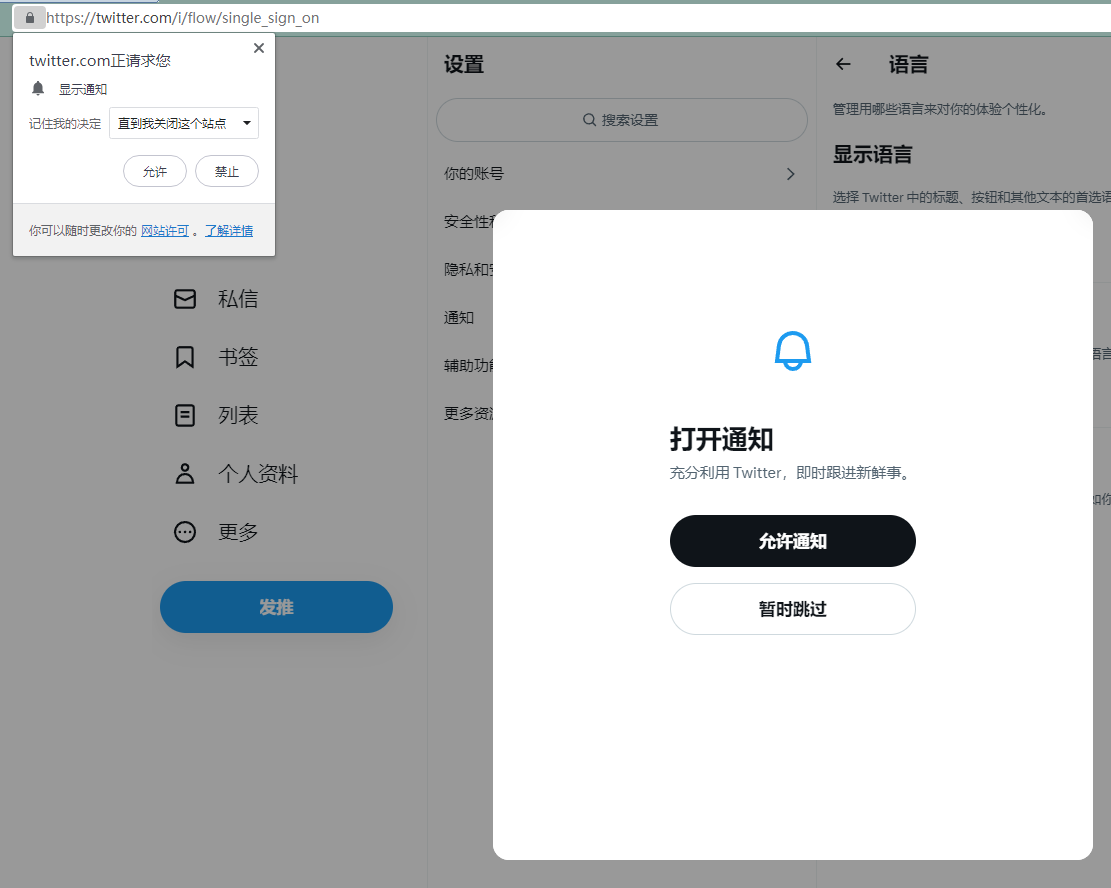The image size is (1111, 888).
Task: Click the back arrow next to 语言
Action: [x=843, y=64]
